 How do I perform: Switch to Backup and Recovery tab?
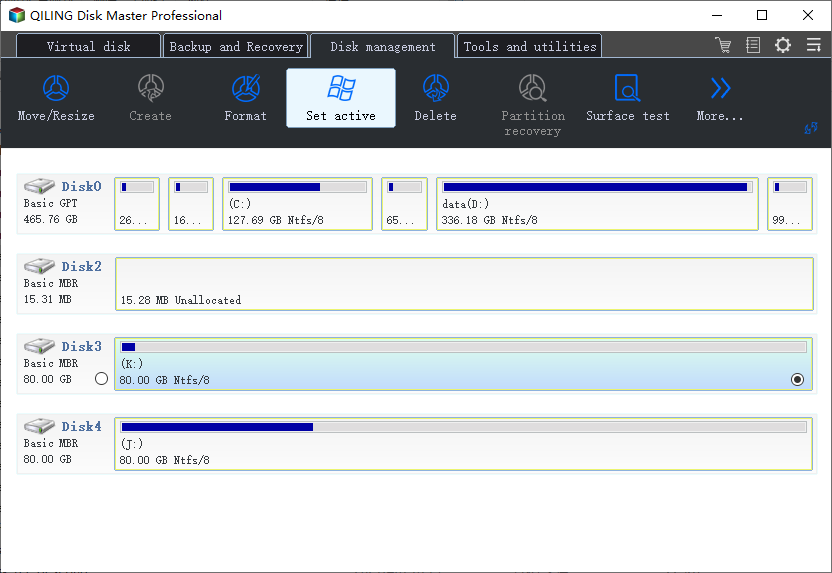click(x=236, y=46)
